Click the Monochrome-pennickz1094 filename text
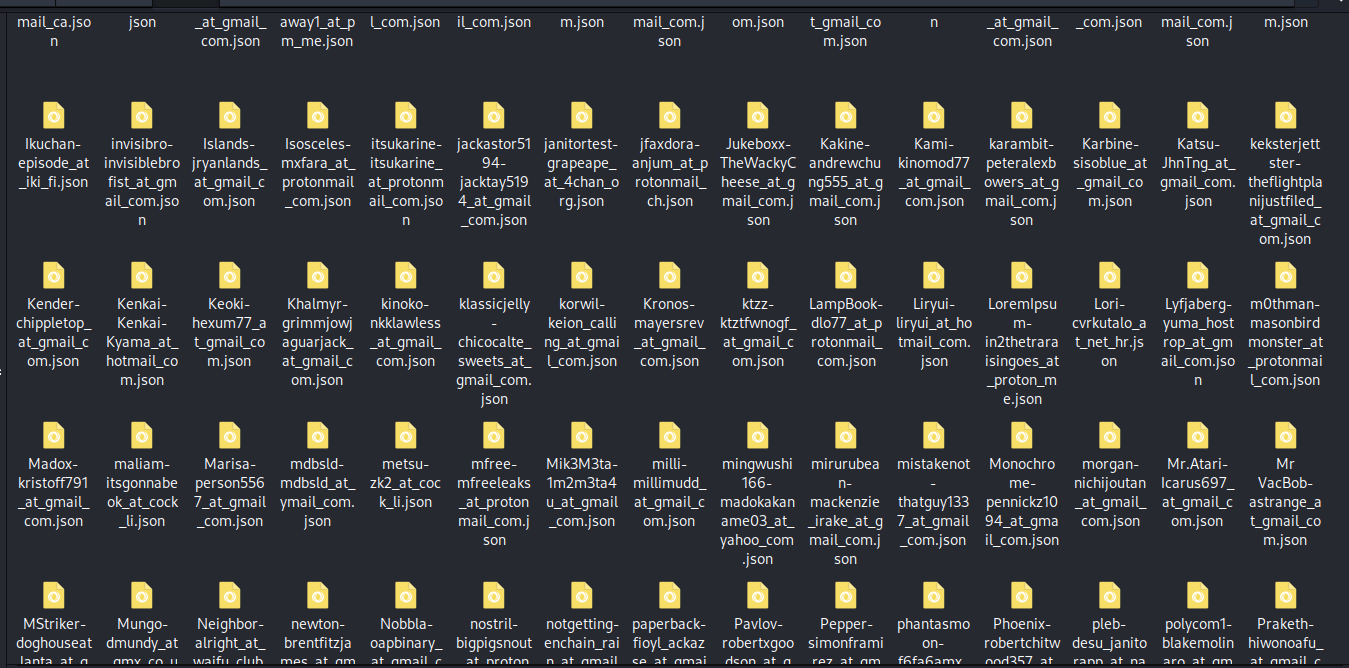 [x=1022, y=502]
